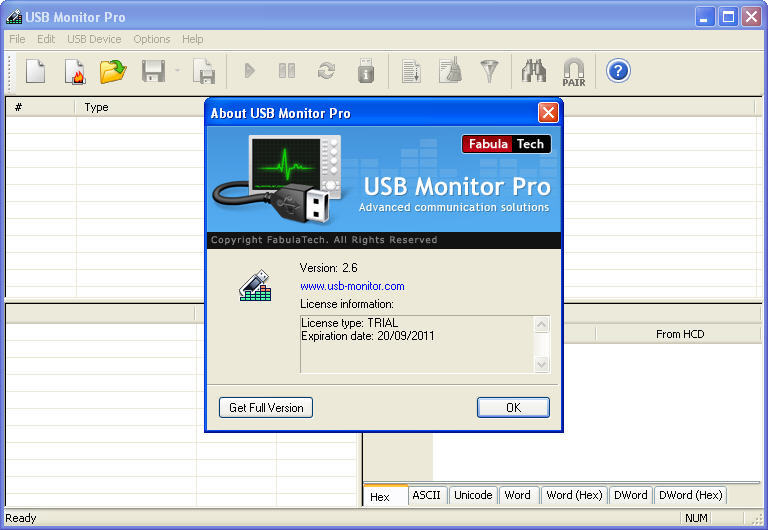Click the Version: 2.6 text
The image size is (768, 530).
[x=329, y=268]
